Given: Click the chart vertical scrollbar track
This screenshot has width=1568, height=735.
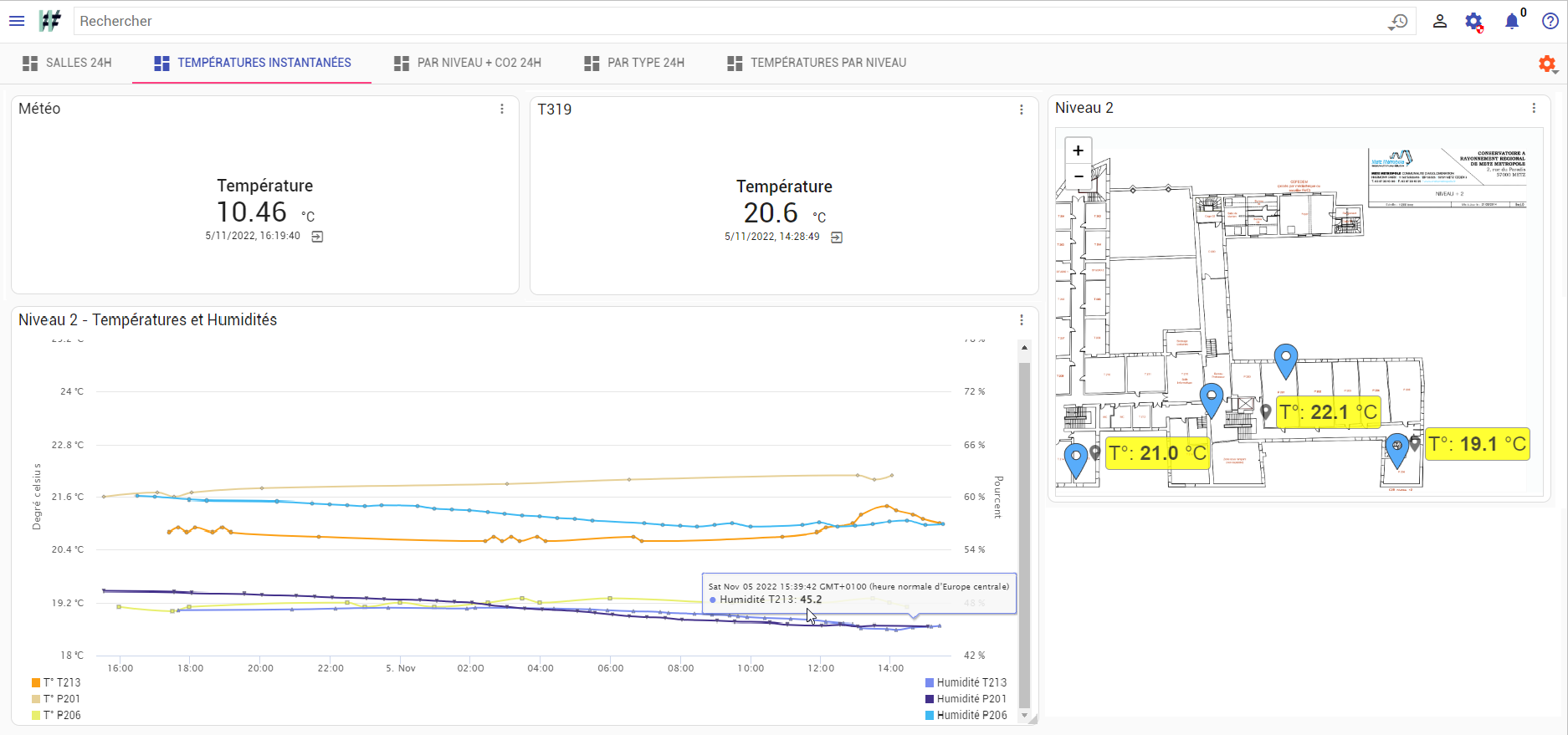Looking at the screenshot, I should click(x=1024, y=535).
